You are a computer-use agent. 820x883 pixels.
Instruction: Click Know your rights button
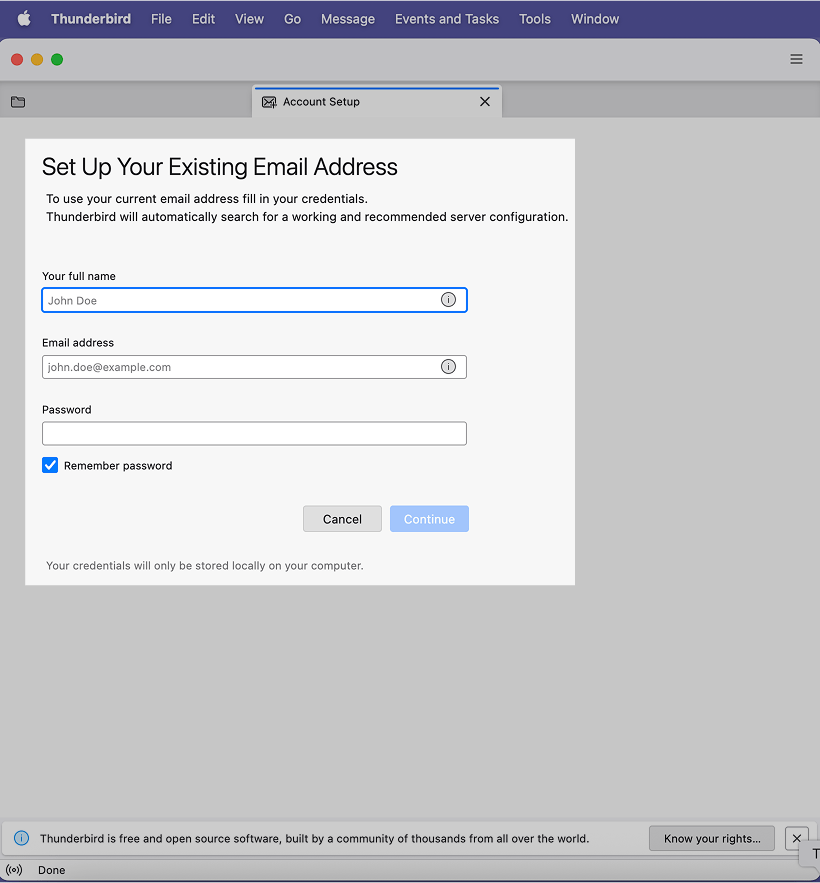(x=711, y=838)
